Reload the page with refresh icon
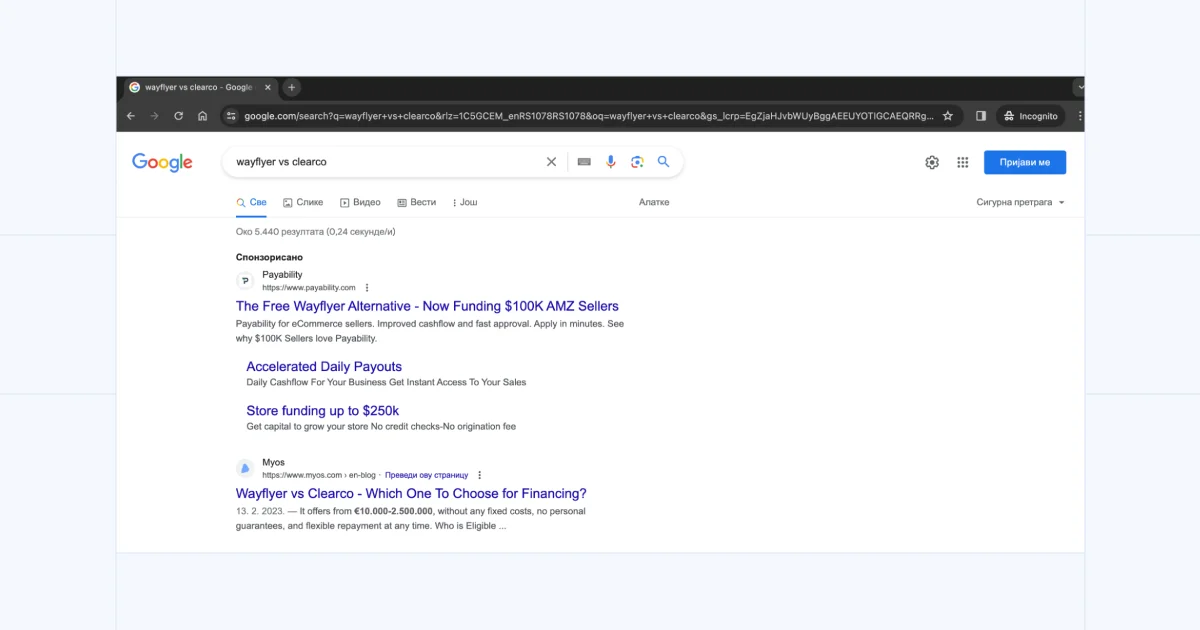Viewport: 1200px width, 630px height. click(178, 116)
